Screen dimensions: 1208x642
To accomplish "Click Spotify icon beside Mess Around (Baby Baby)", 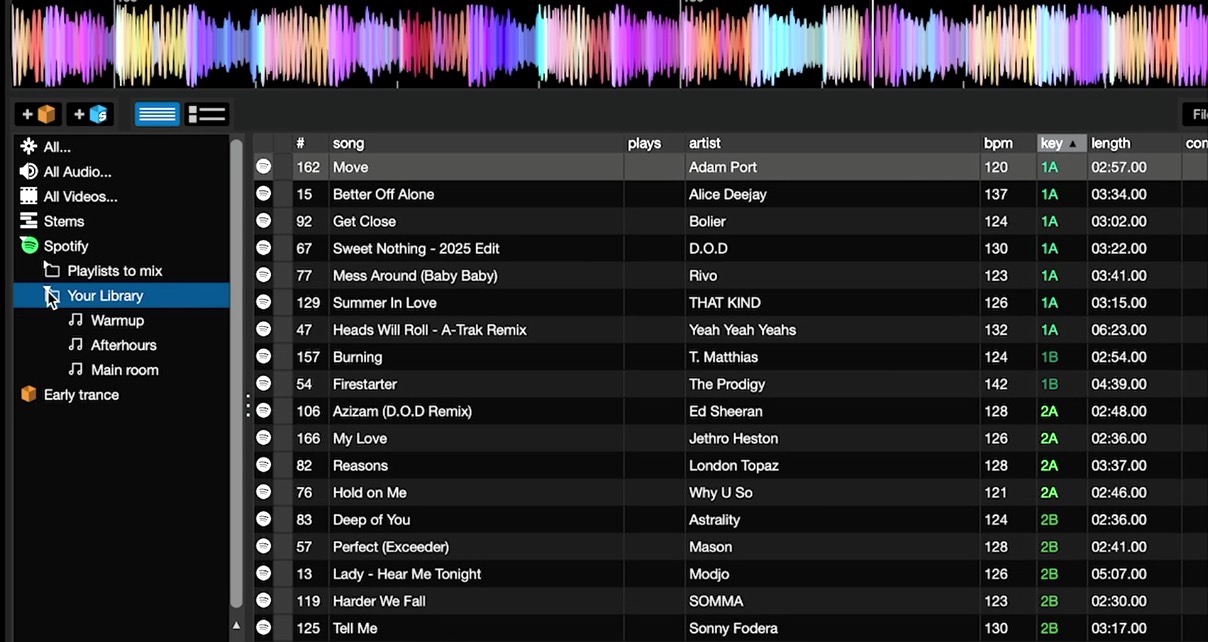I will [x=263, y=275].
